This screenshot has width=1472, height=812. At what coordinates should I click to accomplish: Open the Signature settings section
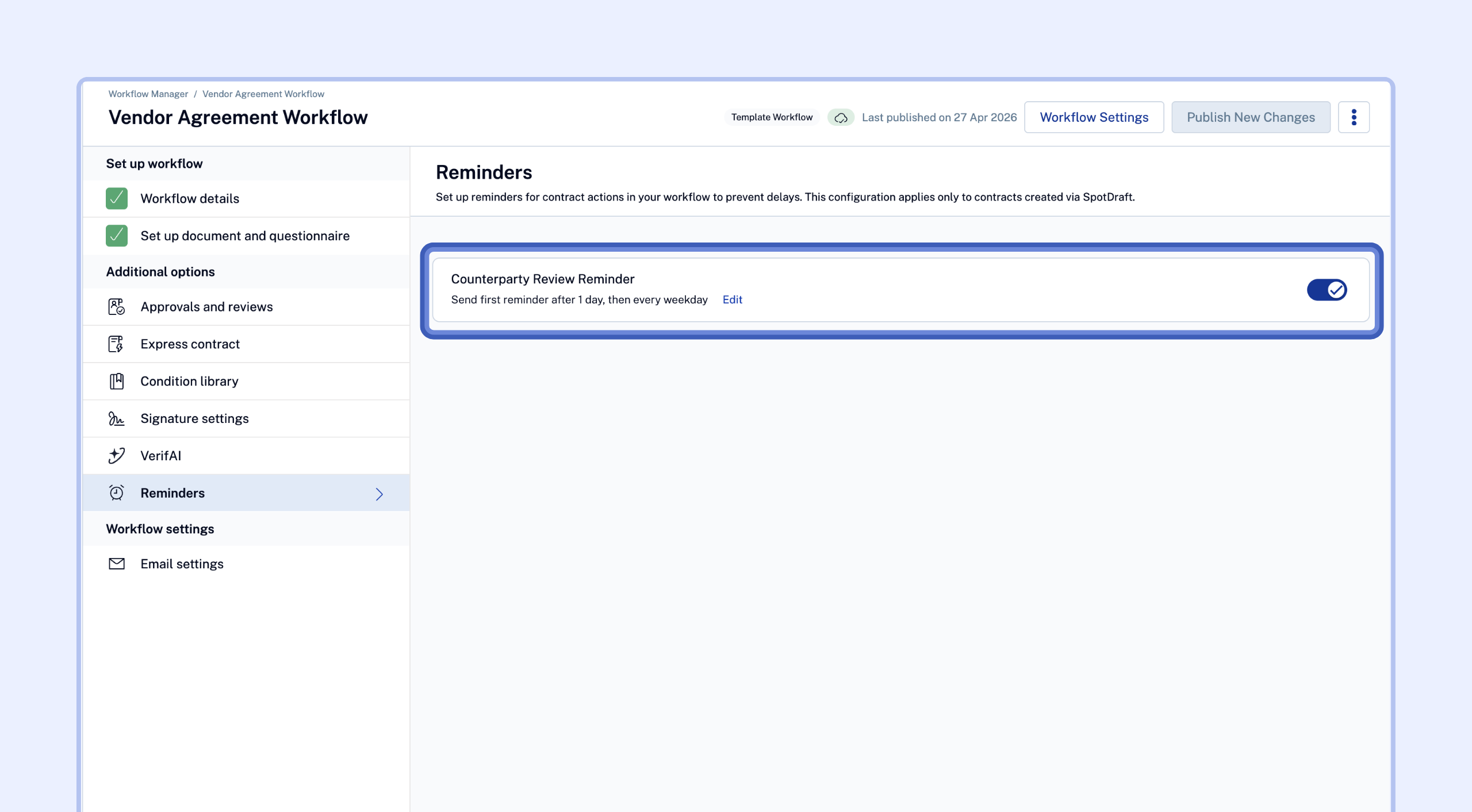[x=194, y=419]
